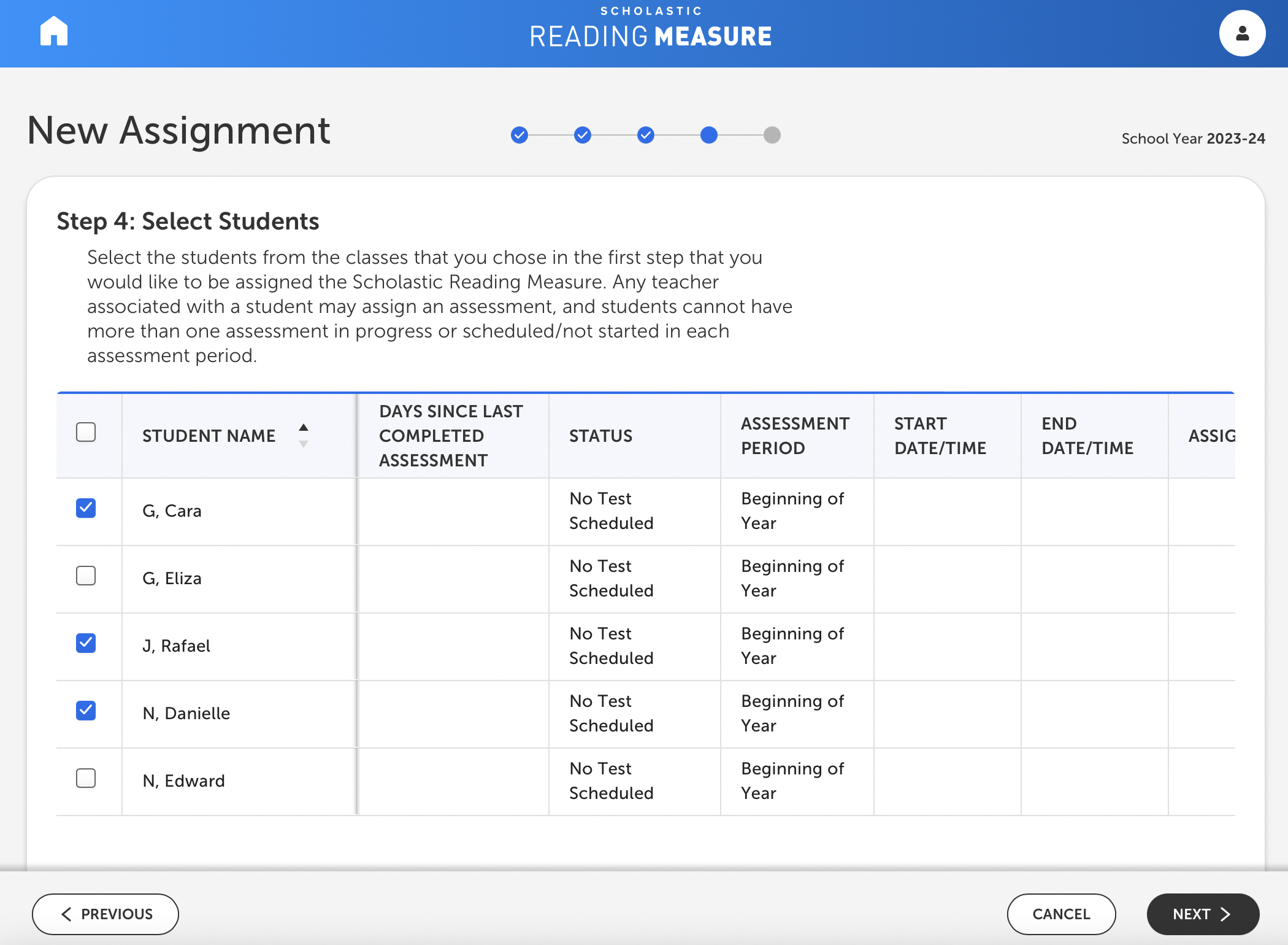
Task: Jump to completed step three indicator
Action: (x=646, y=135)
